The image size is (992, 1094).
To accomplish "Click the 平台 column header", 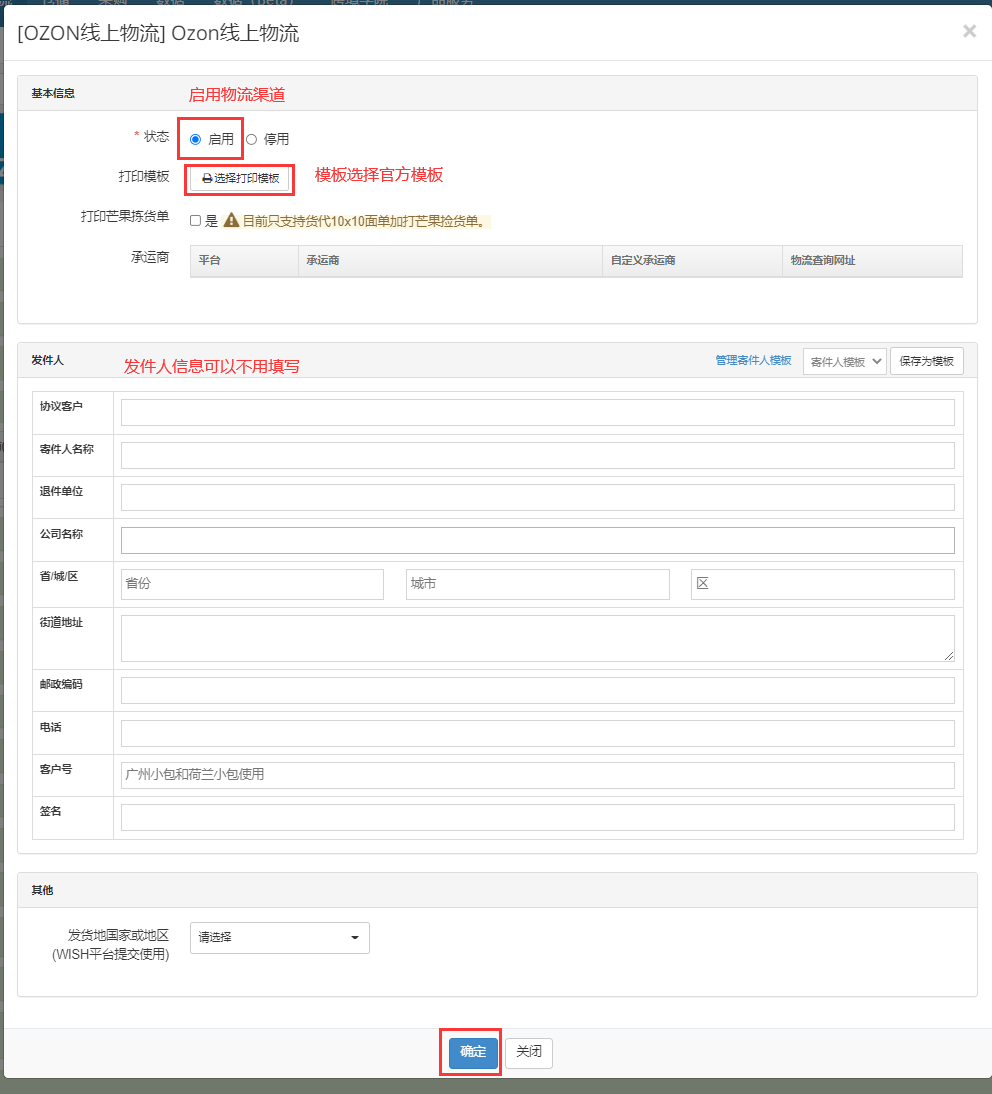I will click(244, 260).
